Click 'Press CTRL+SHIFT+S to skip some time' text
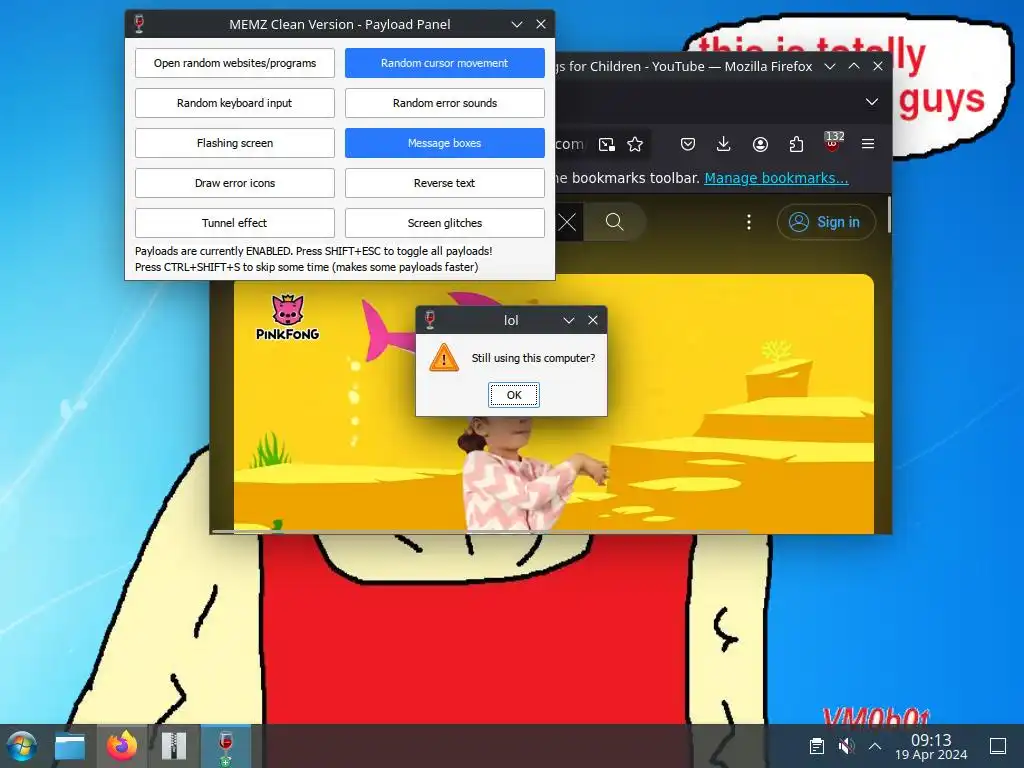The height and width of the screenshot is (768, 1024). [x=306, y=267]
